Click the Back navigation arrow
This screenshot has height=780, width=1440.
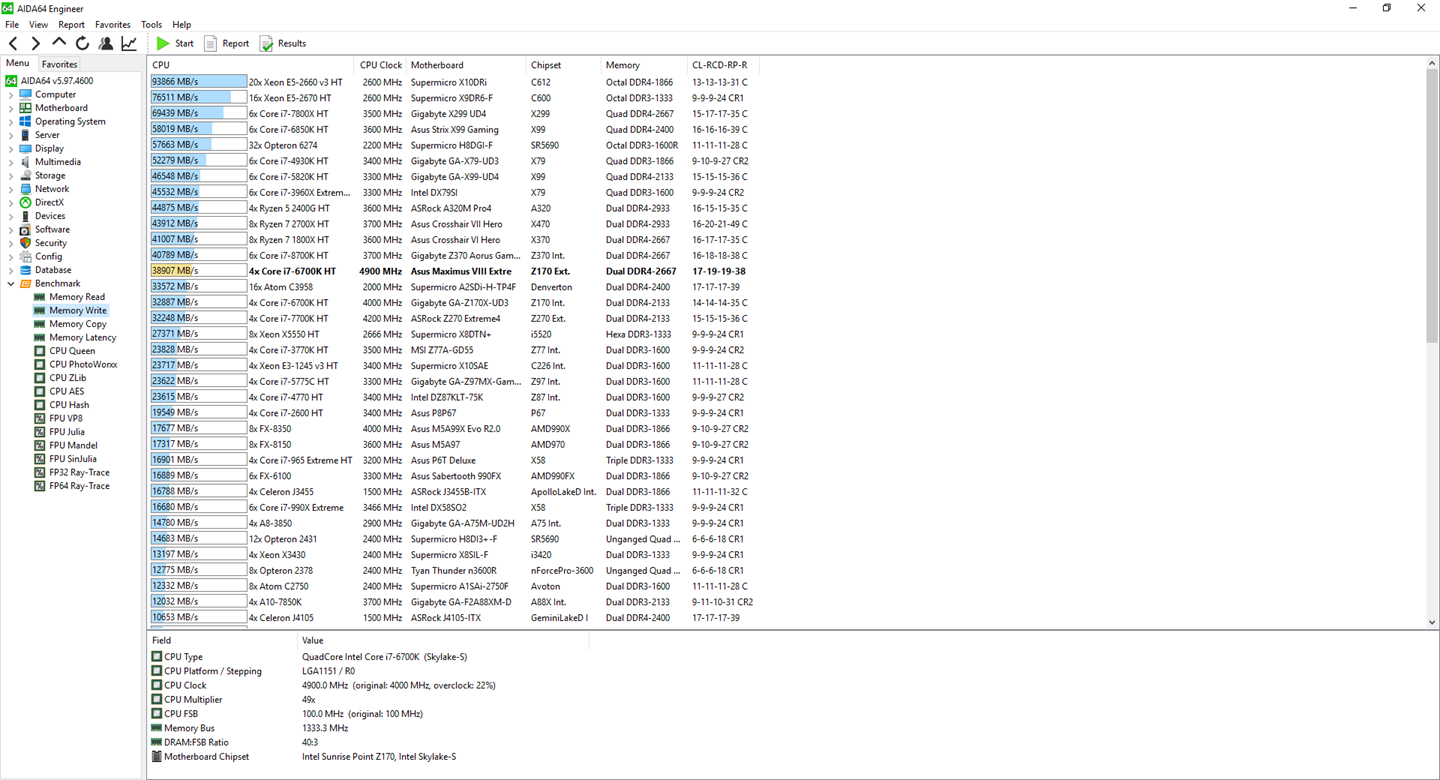(x=13, y=43)
